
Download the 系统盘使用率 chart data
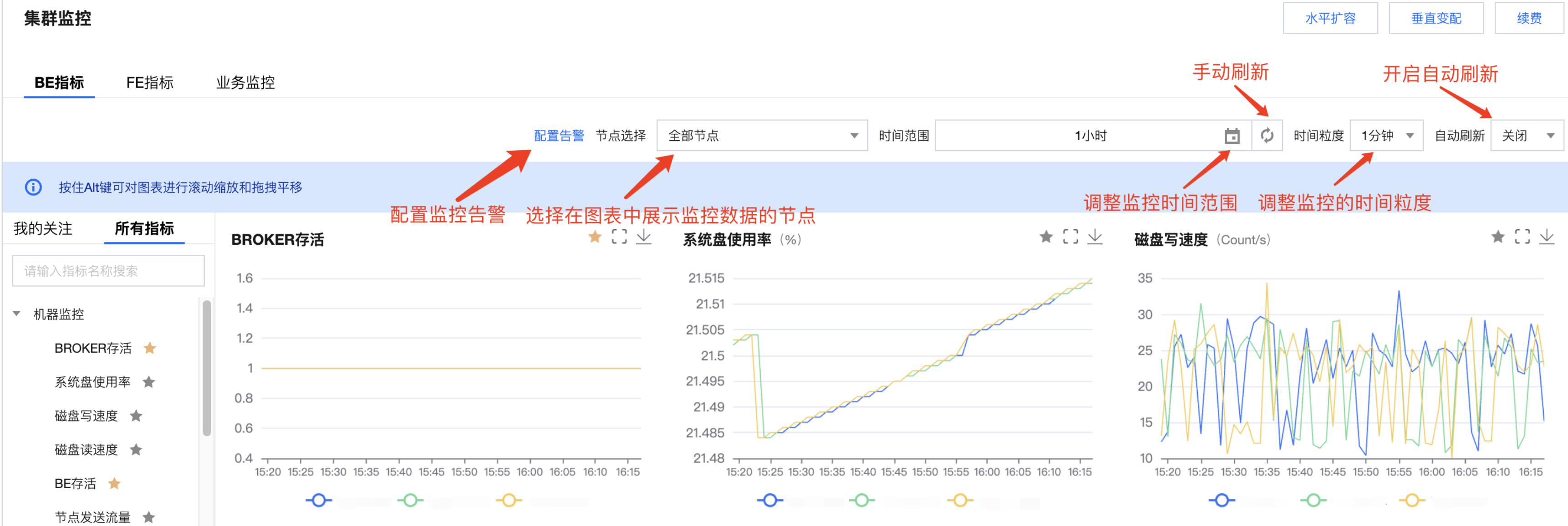pos(1095,237)
